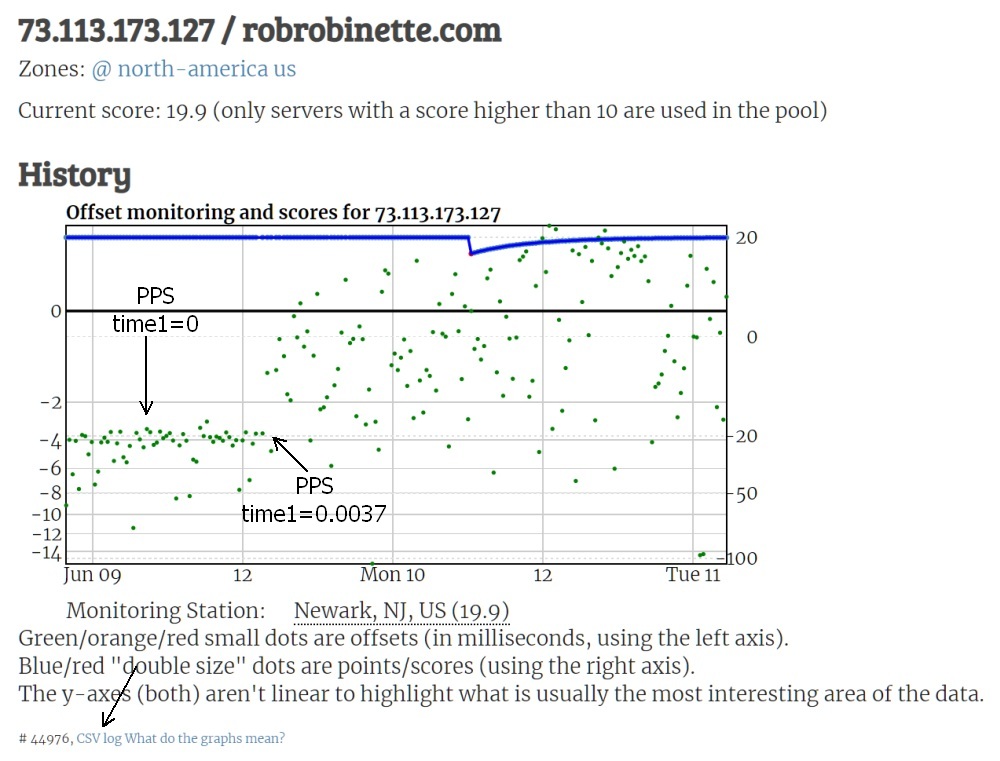The height and width of the screenshot is (761, 1000).
Task: Click the red score dip point on blue line
Action: click(471, 254)
